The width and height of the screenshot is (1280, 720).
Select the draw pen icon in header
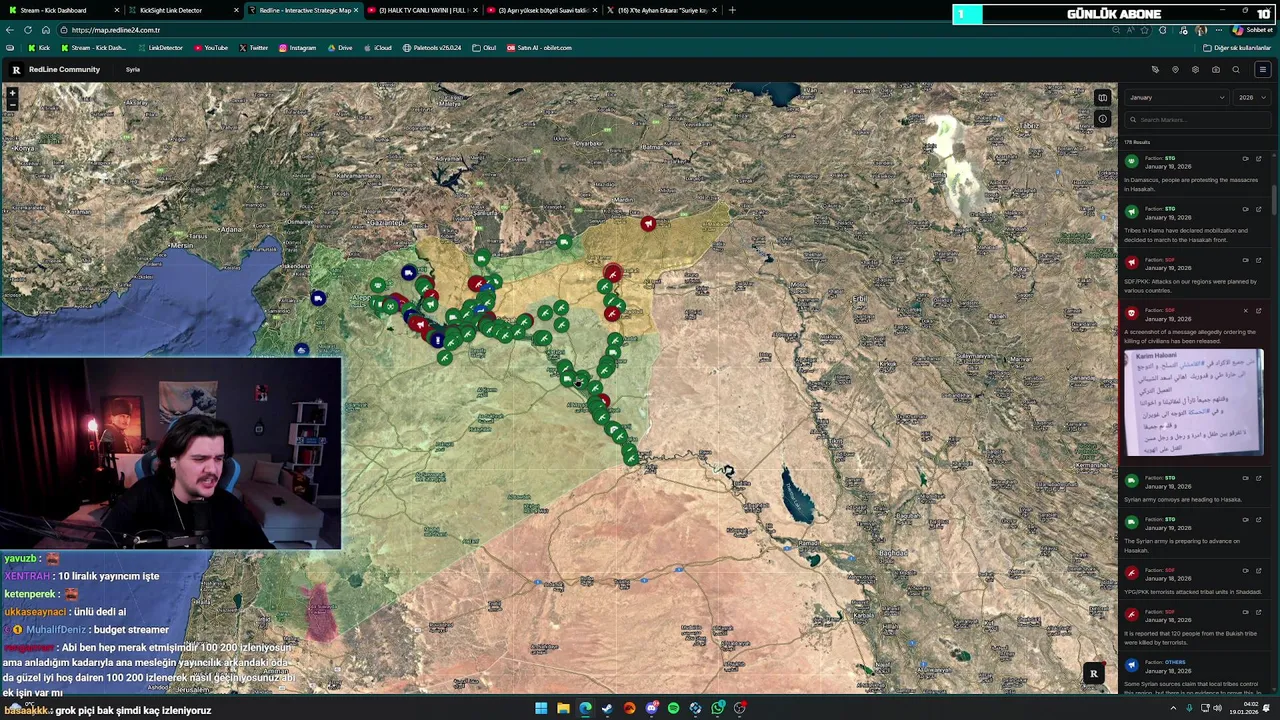(1155, 70)
